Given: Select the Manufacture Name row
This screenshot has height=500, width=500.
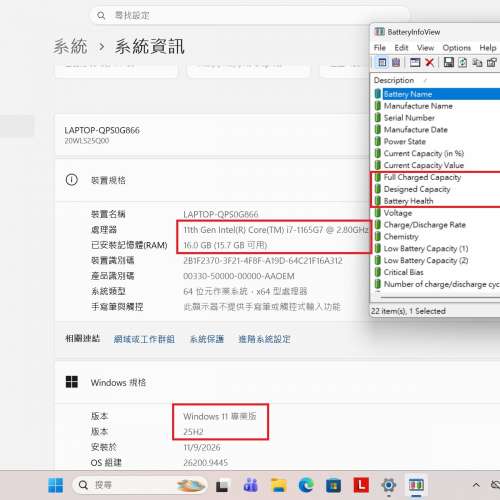Looking at the screenshot, I should (x=437, y=106).
